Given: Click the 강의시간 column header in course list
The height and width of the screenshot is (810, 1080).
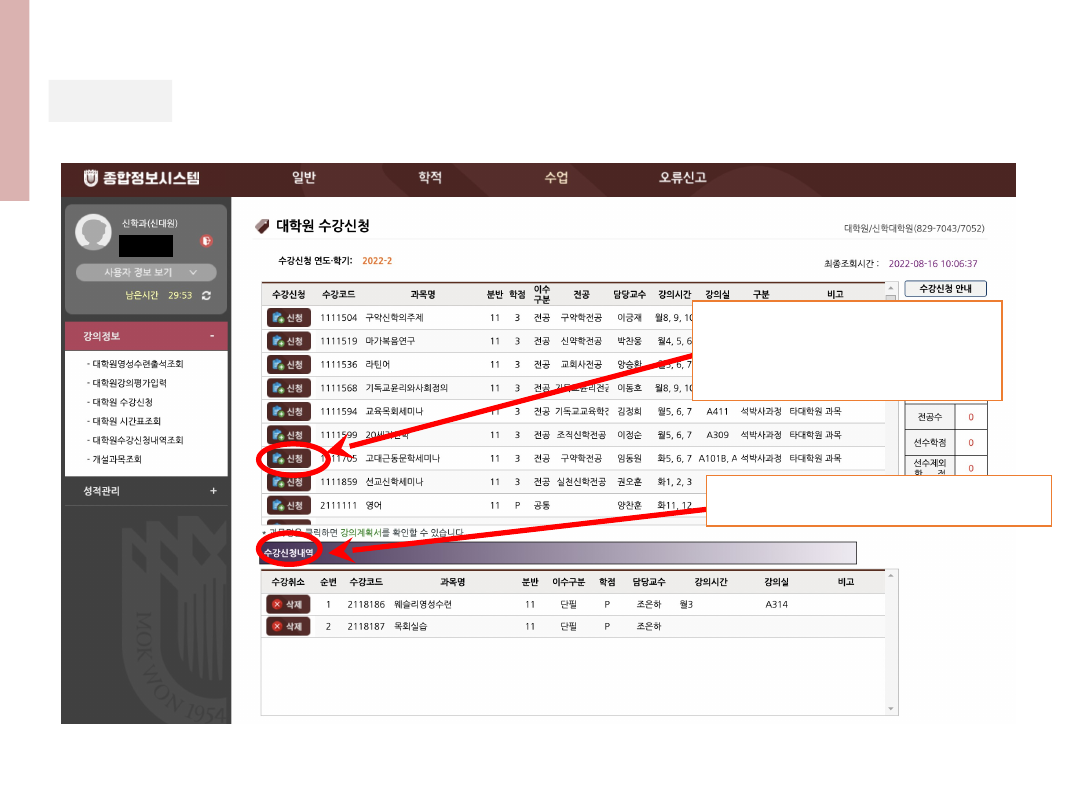Looking at the screenshot, I should click(x=674, y=294).
